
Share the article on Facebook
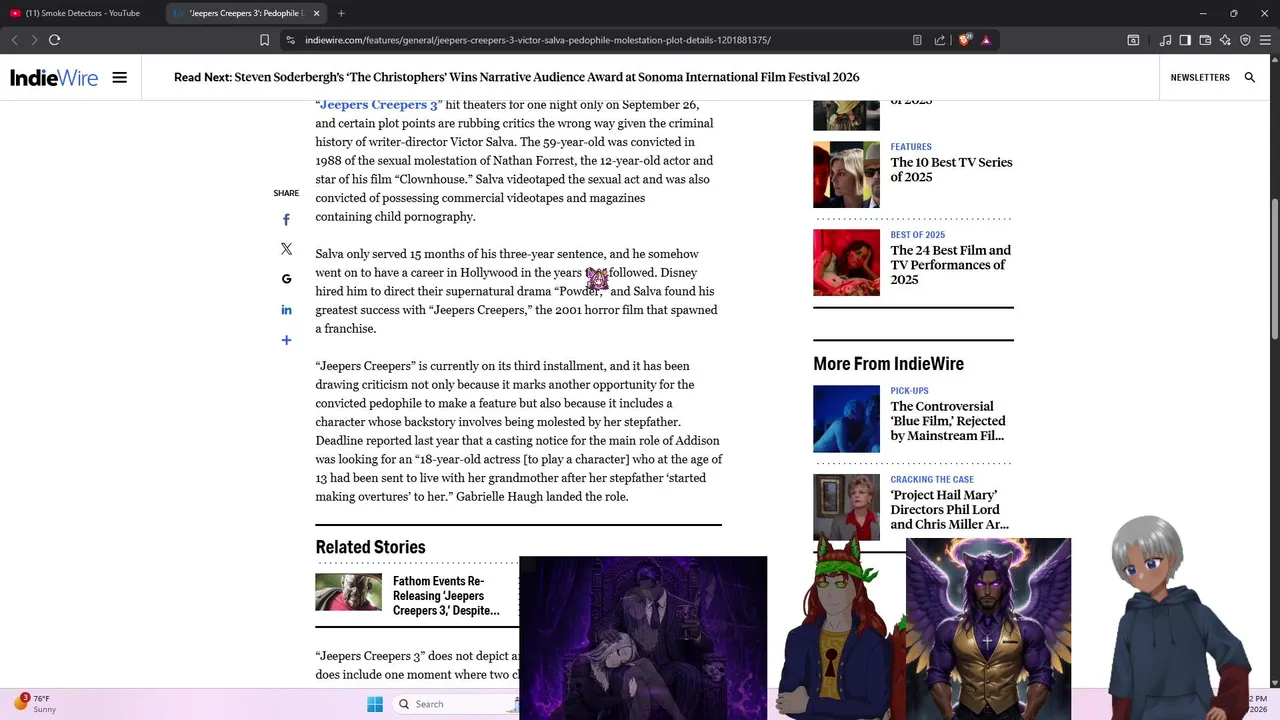(x=286, y=220)
